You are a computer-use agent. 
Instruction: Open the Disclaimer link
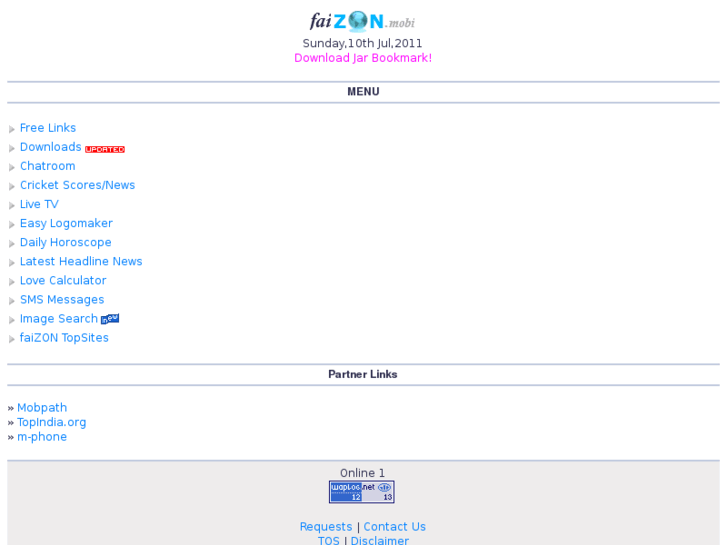click(380, 540)
